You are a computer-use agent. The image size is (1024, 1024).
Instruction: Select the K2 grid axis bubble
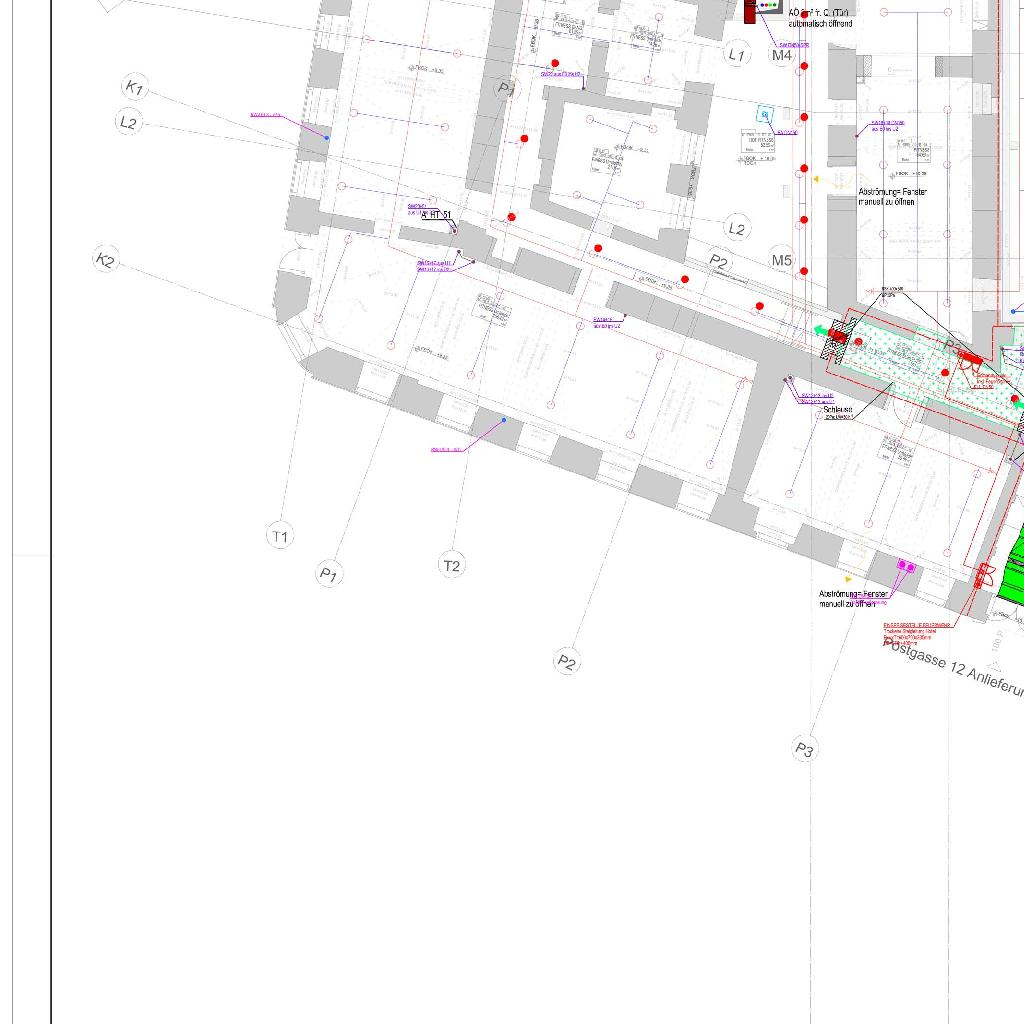(x=105, y=261)
